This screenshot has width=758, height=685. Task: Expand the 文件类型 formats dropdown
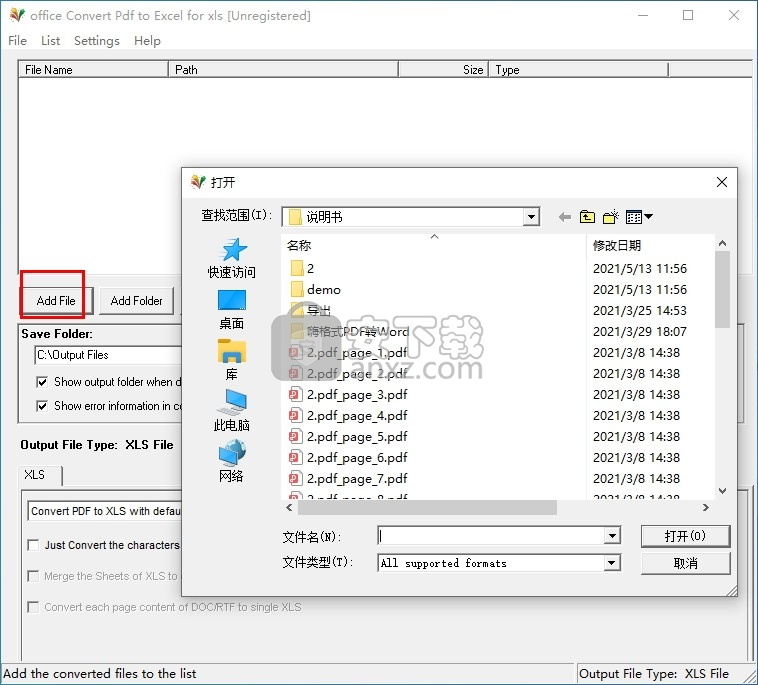(612, 563)
